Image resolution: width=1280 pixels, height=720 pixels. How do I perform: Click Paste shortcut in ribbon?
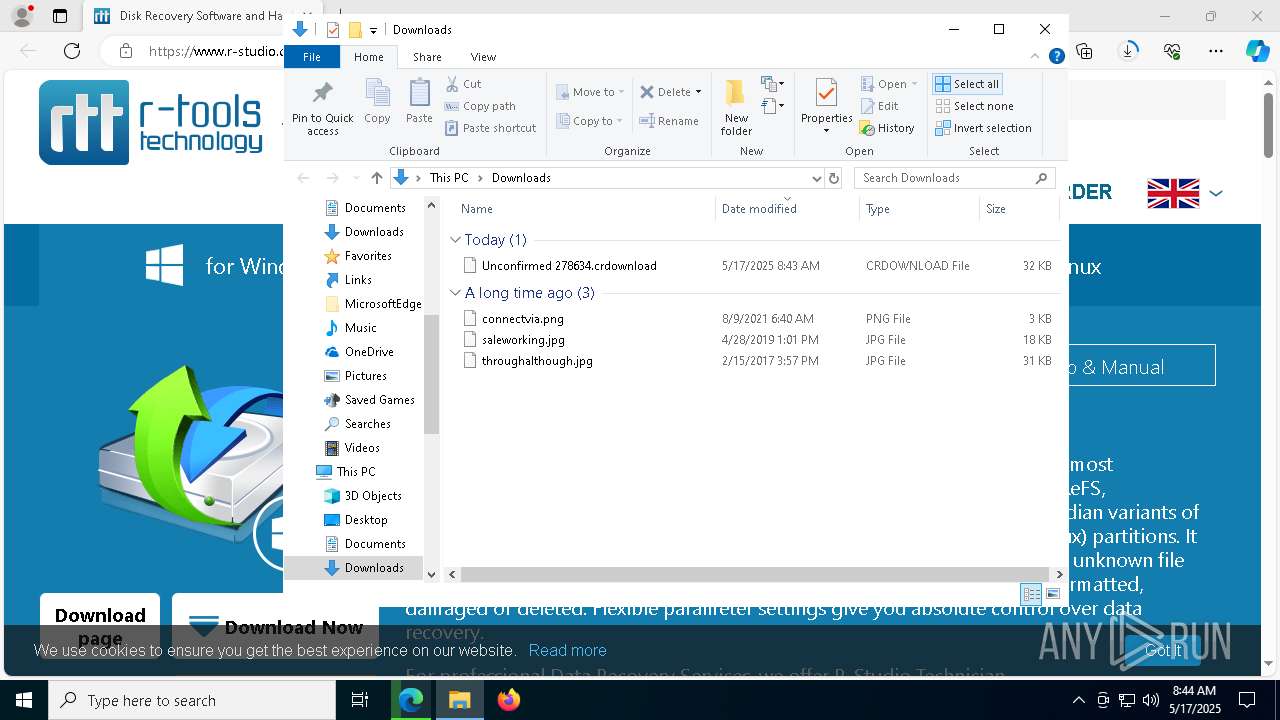pyautogui.click(x=490, y=128)
